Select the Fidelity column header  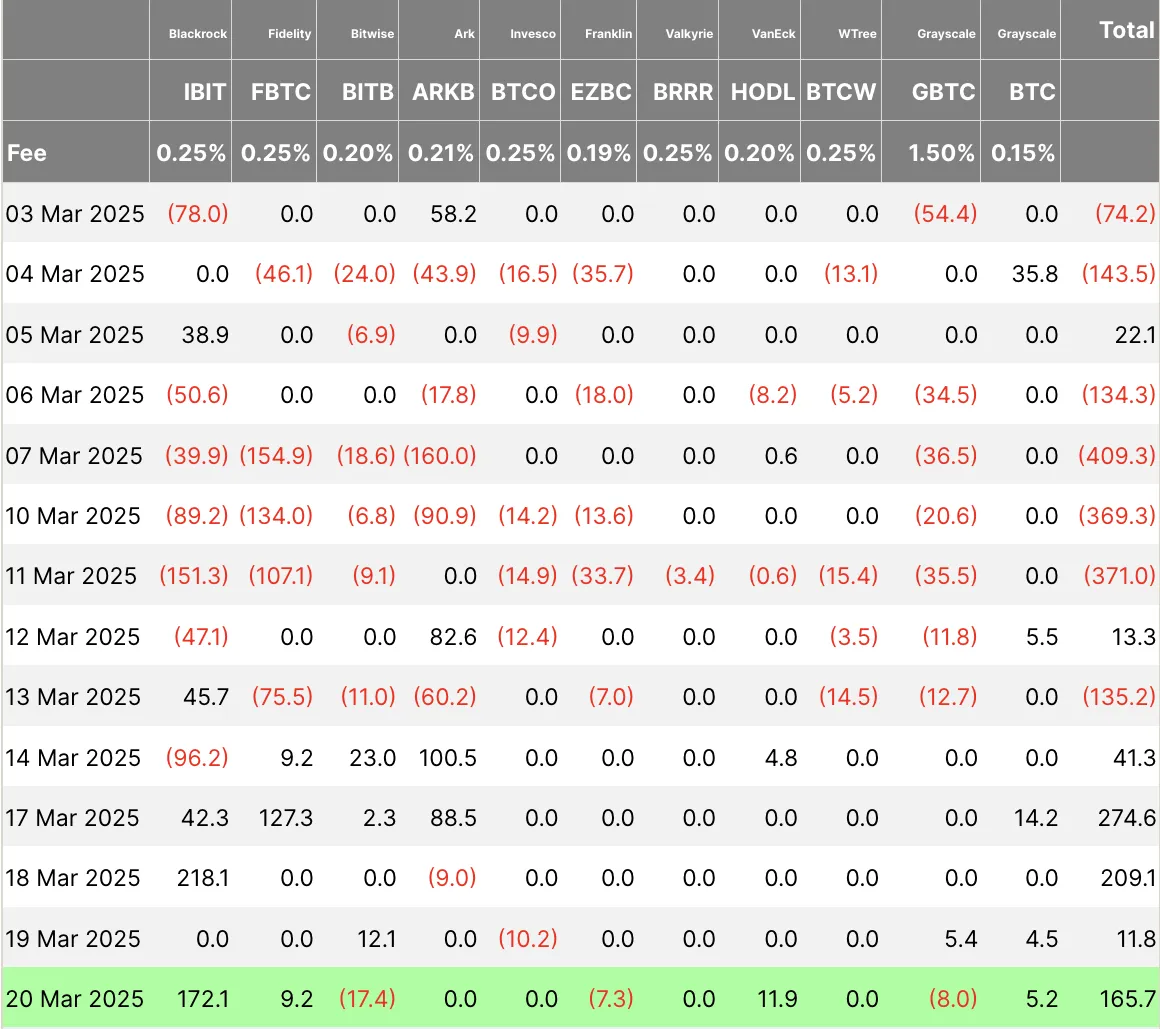289,34
